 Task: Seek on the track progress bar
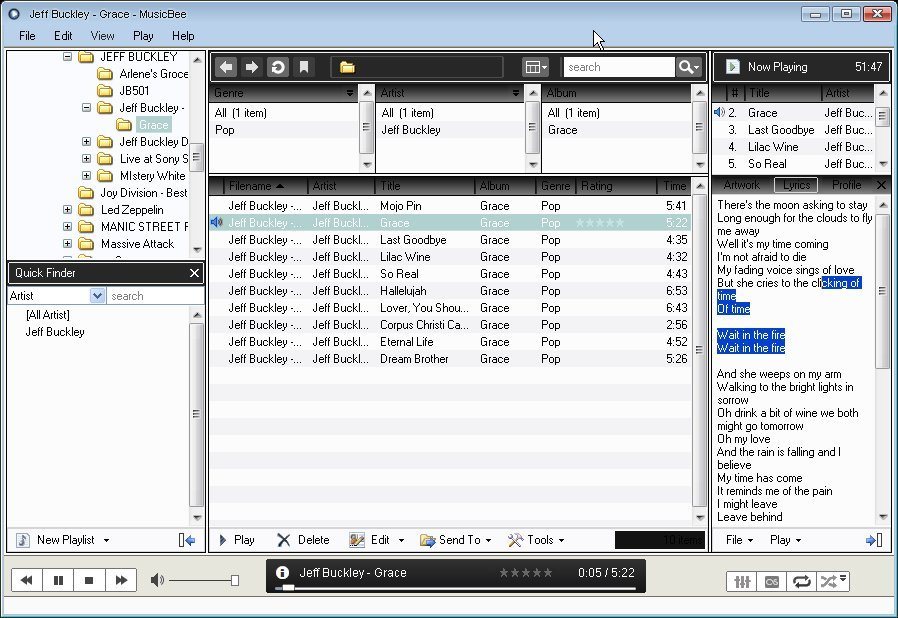pyautogui.click(x=456, y=588)
